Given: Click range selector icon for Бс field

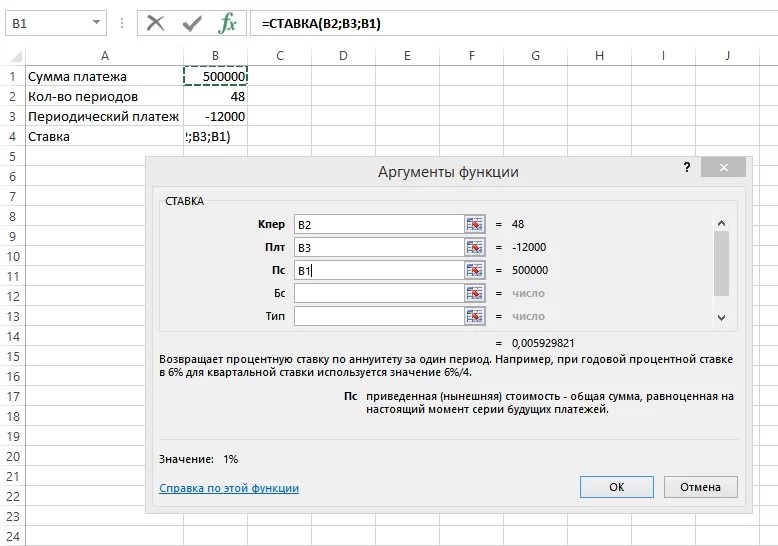Looking at the screenshot, I should (x=474, y=293).
